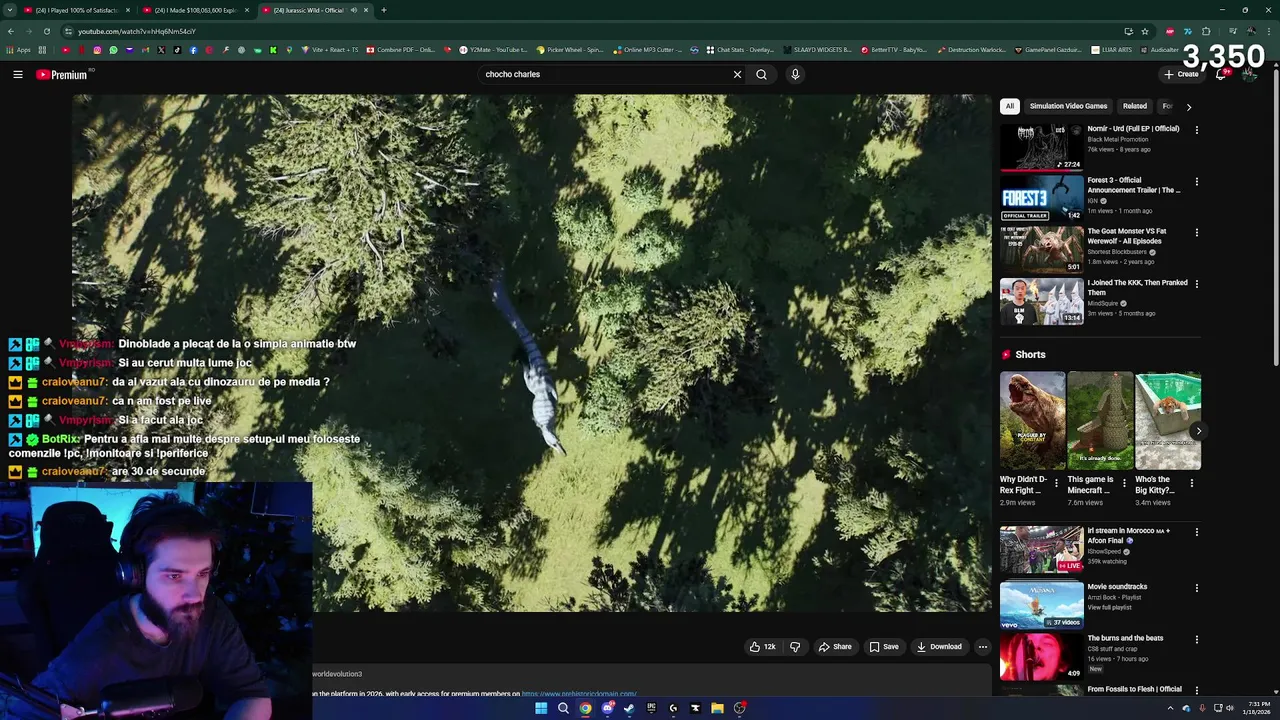This screenshot has height=720, width=1280.
Task: Open options for Nomir - Urd video
Action: [1196, 129]
